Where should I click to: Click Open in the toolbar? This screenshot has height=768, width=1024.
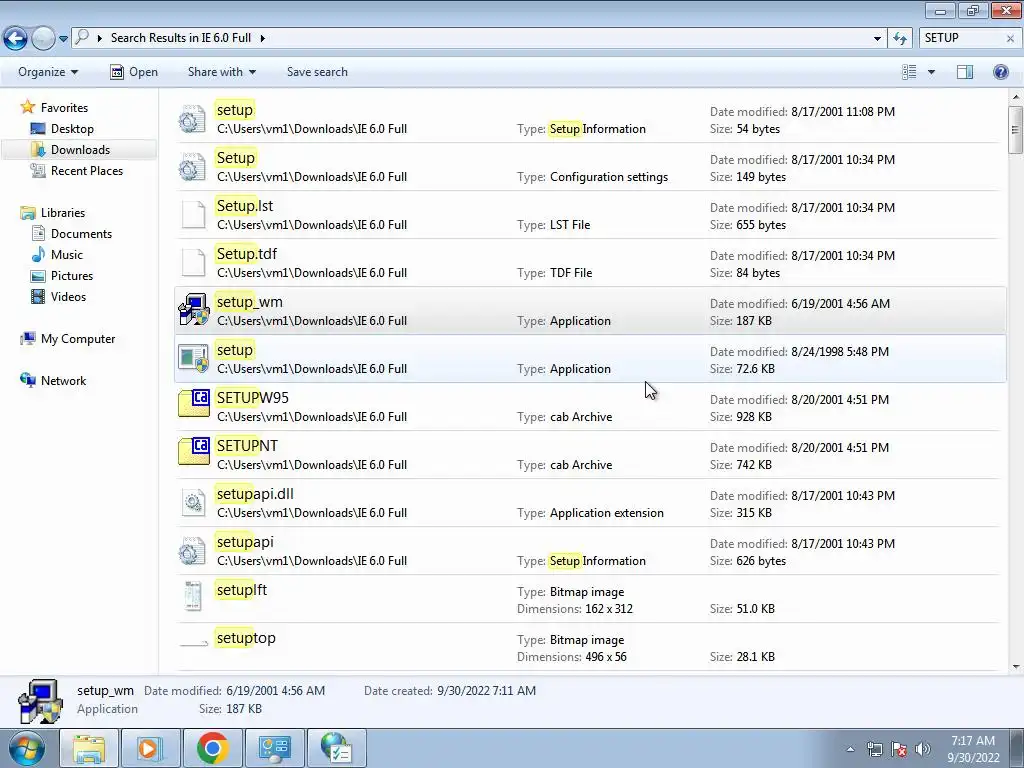tap(134, 72)
